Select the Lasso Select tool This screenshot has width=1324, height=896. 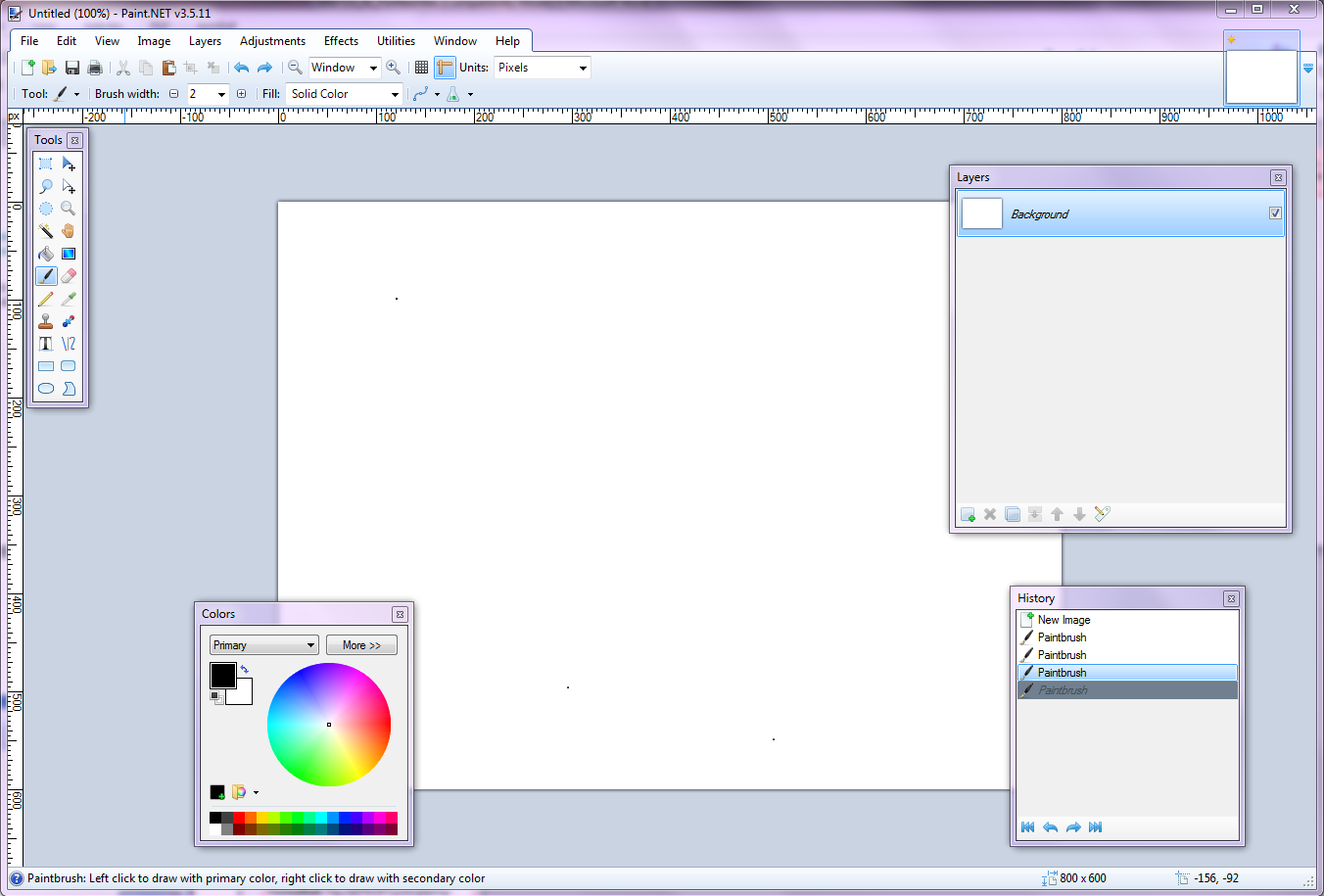click(x=46, y=186)
